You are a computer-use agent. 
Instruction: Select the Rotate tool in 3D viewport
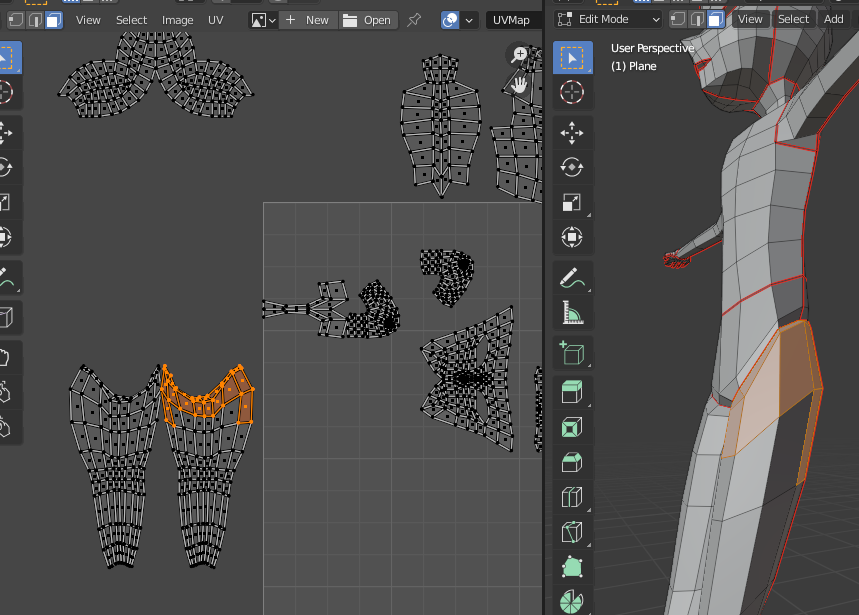[572, 167]
